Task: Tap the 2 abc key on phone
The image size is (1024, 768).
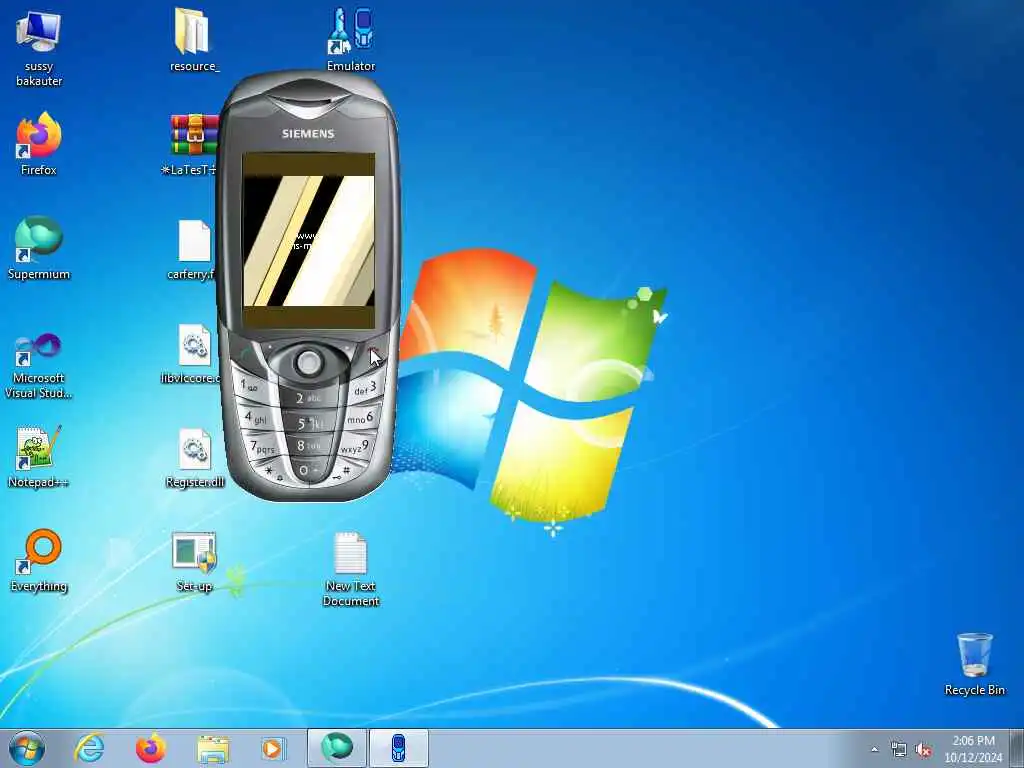Action: pos(308,397)
